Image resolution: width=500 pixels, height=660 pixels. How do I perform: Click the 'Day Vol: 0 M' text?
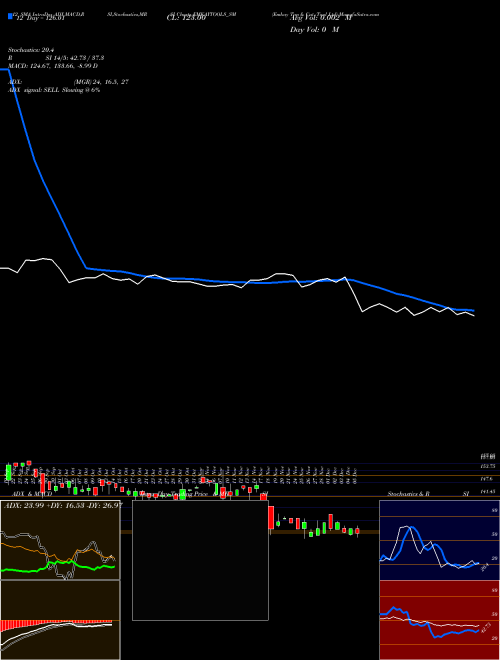pos(314,30)
